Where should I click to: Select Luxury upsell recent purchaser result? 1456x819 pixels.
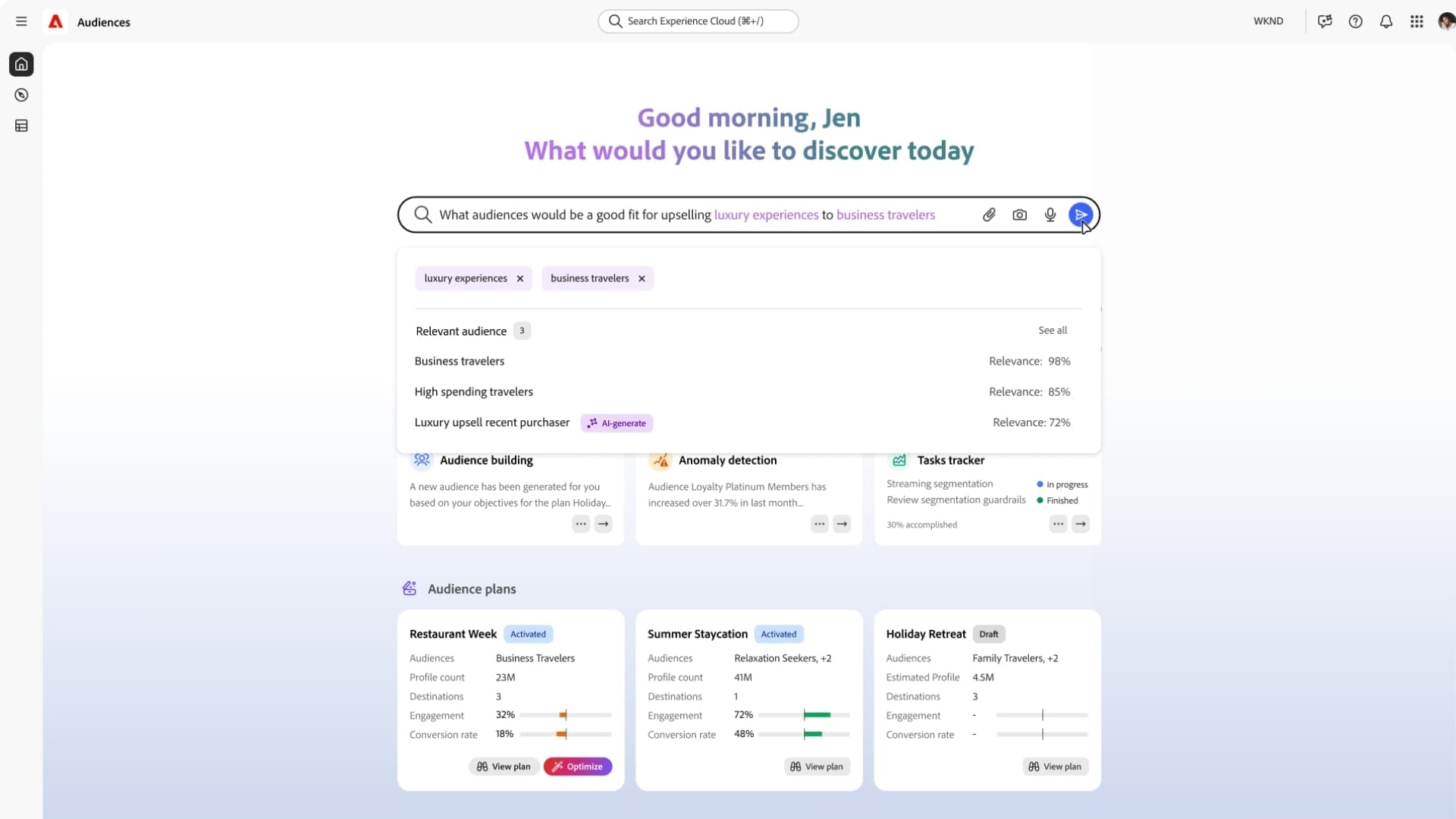tap(742, 422)
